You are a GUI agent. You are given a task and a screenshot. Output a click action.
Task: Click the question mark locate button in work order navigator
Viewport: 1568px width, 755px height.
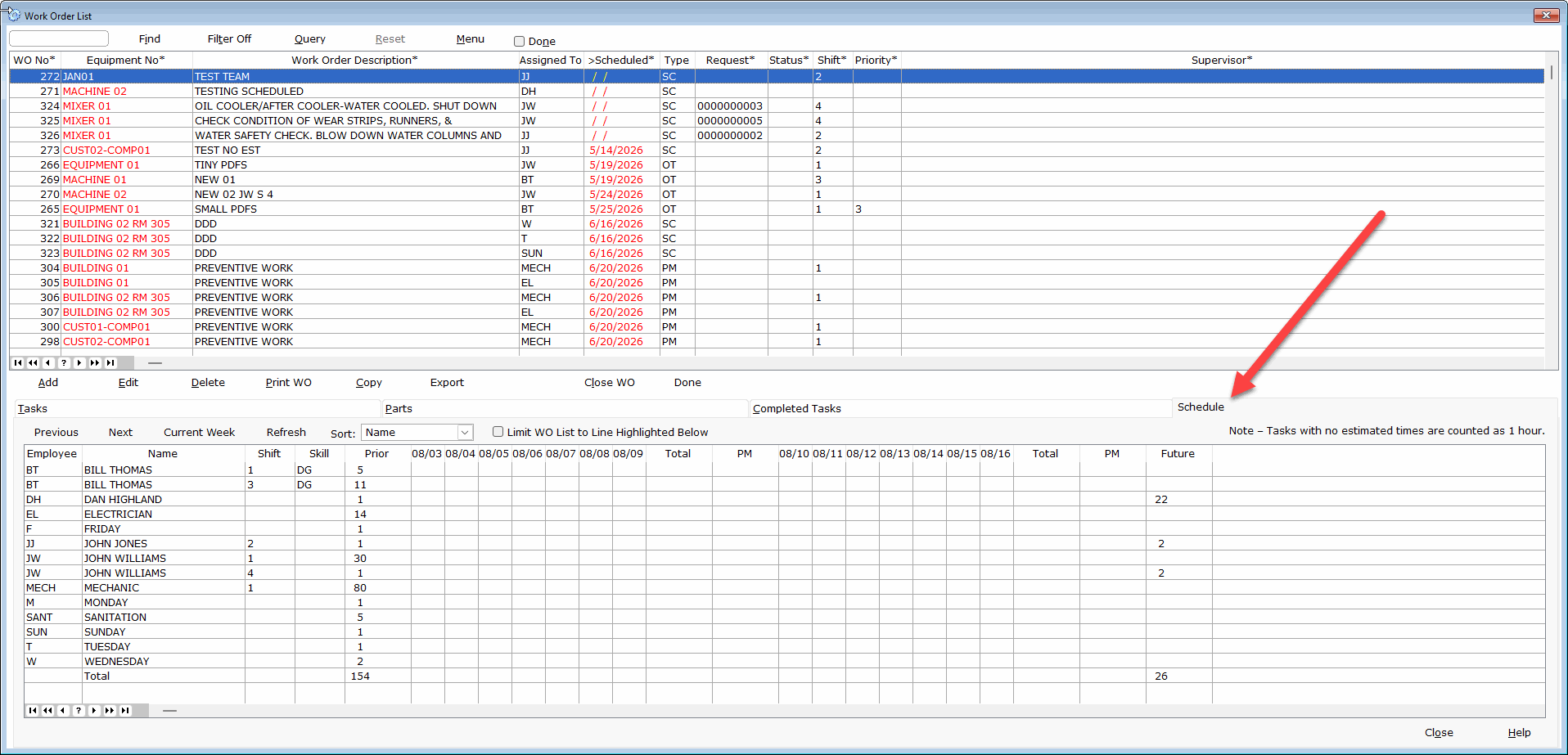tap(64, 362)
